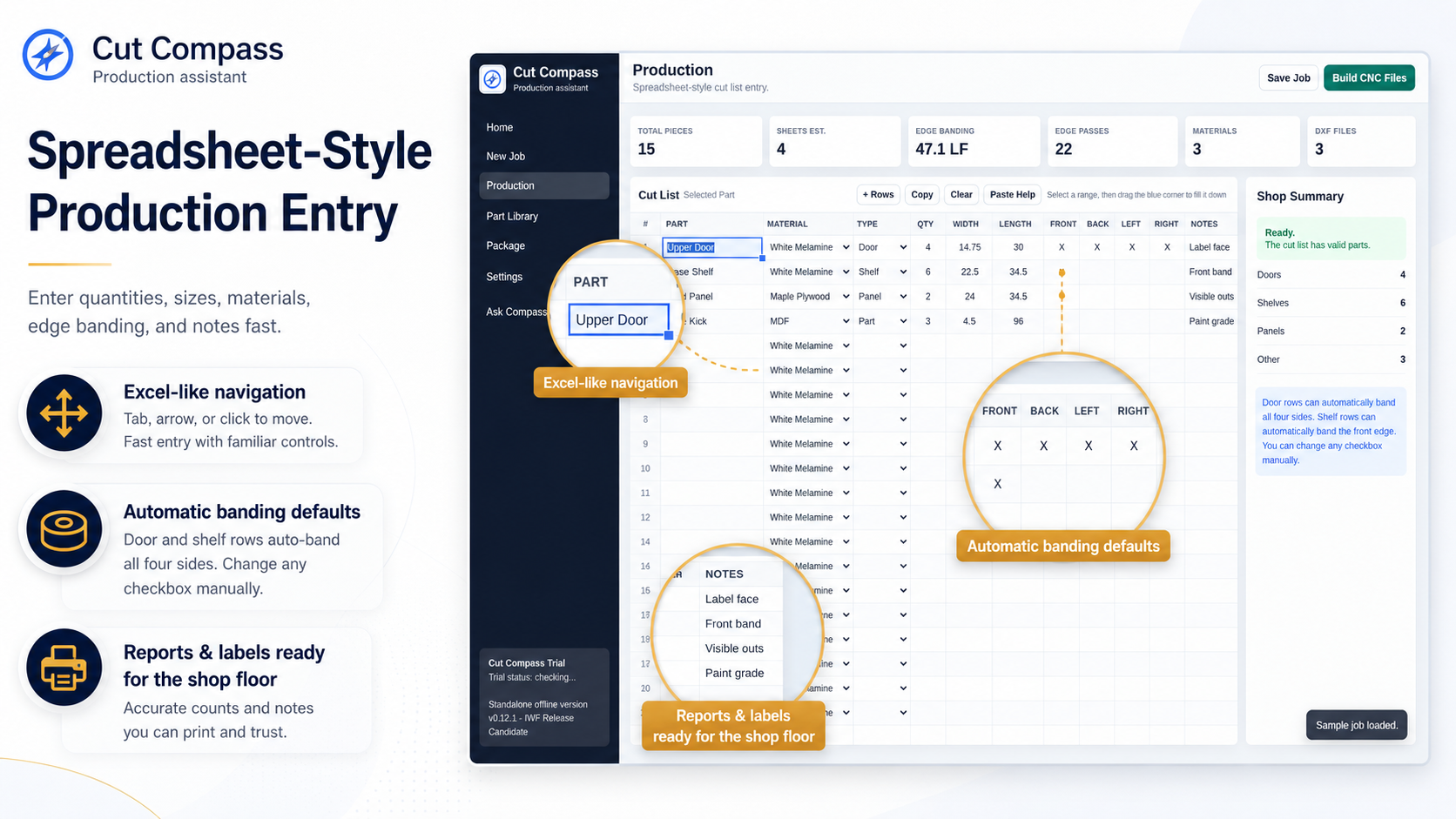Screen dimensions: 1456x819
Task: Open Part Library in the sidebar
Action: click(x=543, y=216)
